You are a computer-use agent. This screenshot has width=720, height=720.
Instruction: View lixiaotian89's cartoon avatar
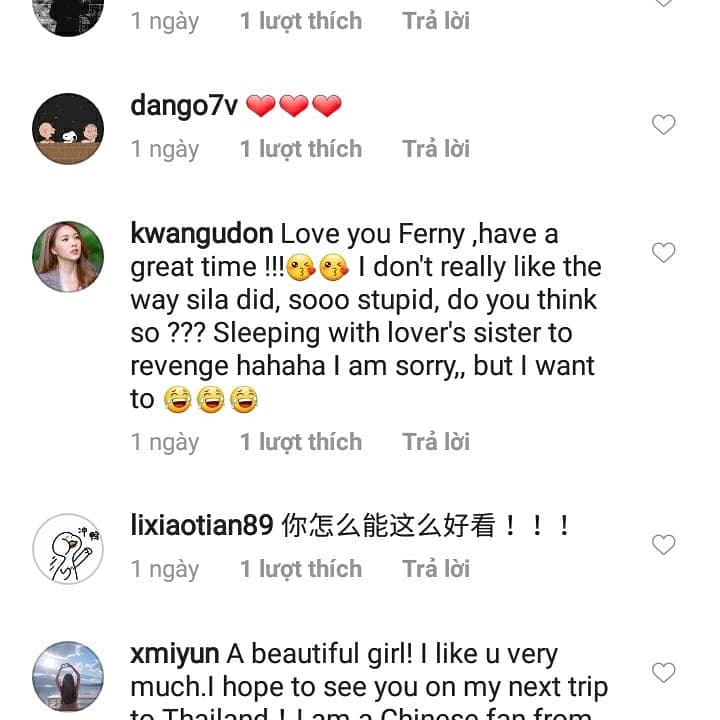coord(68,549)
